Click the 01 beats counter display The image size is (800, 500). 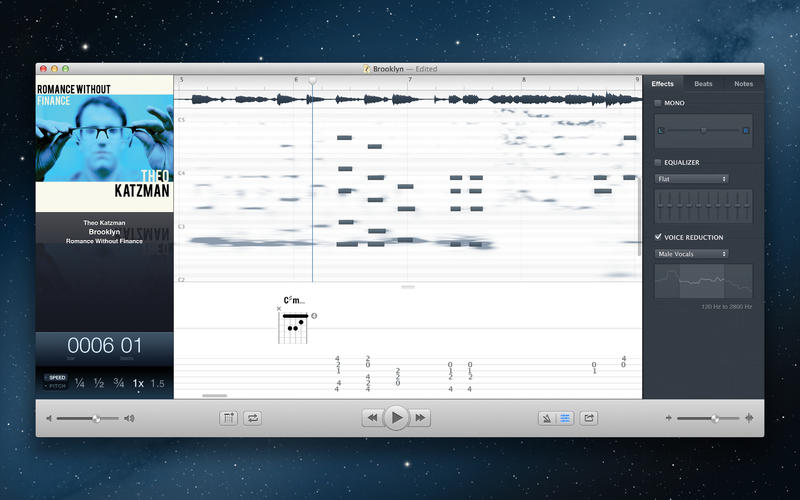[x=131, y=346]
